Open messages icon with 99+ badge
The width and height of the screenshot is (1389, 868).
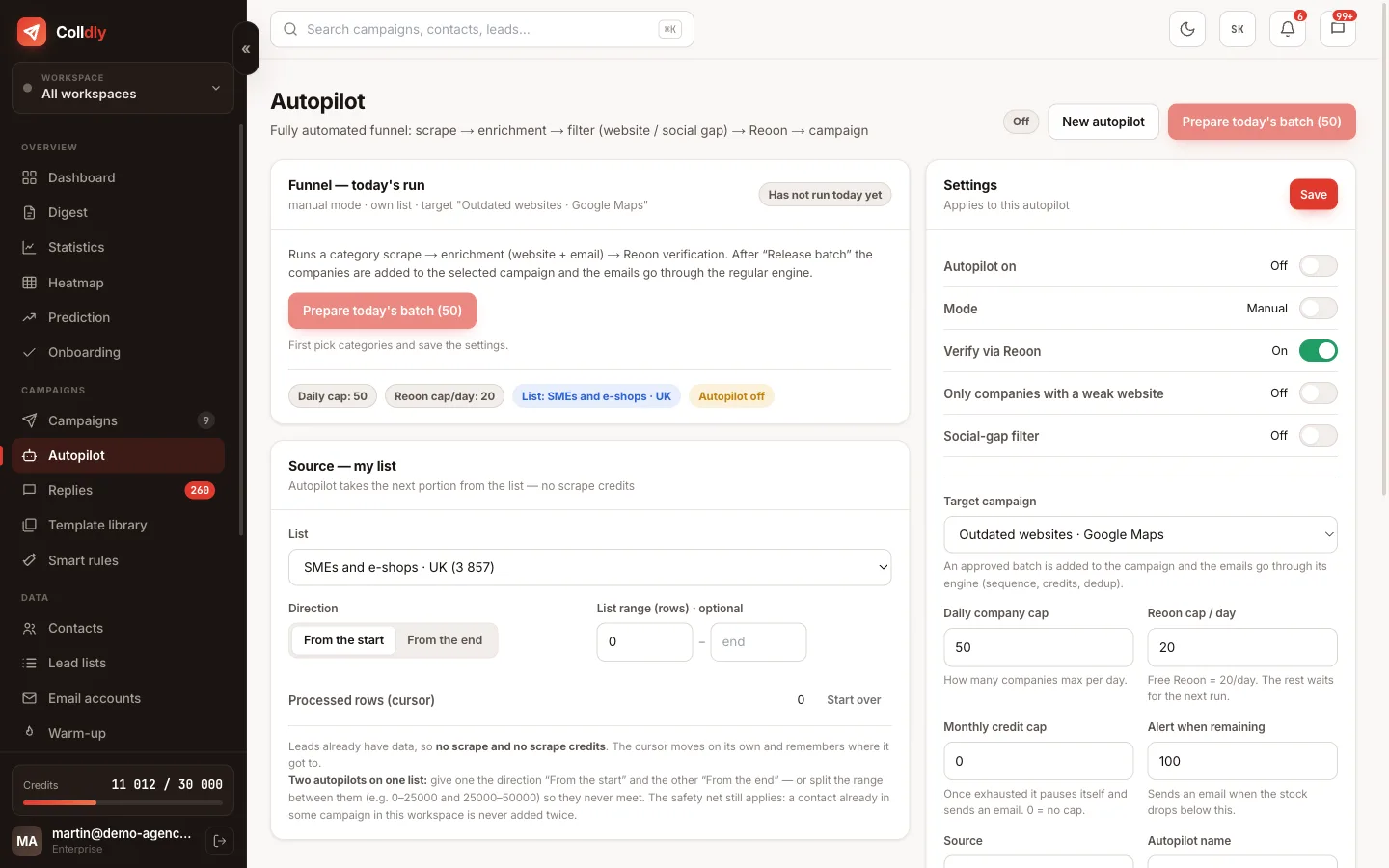click(x=1338, y=29)
